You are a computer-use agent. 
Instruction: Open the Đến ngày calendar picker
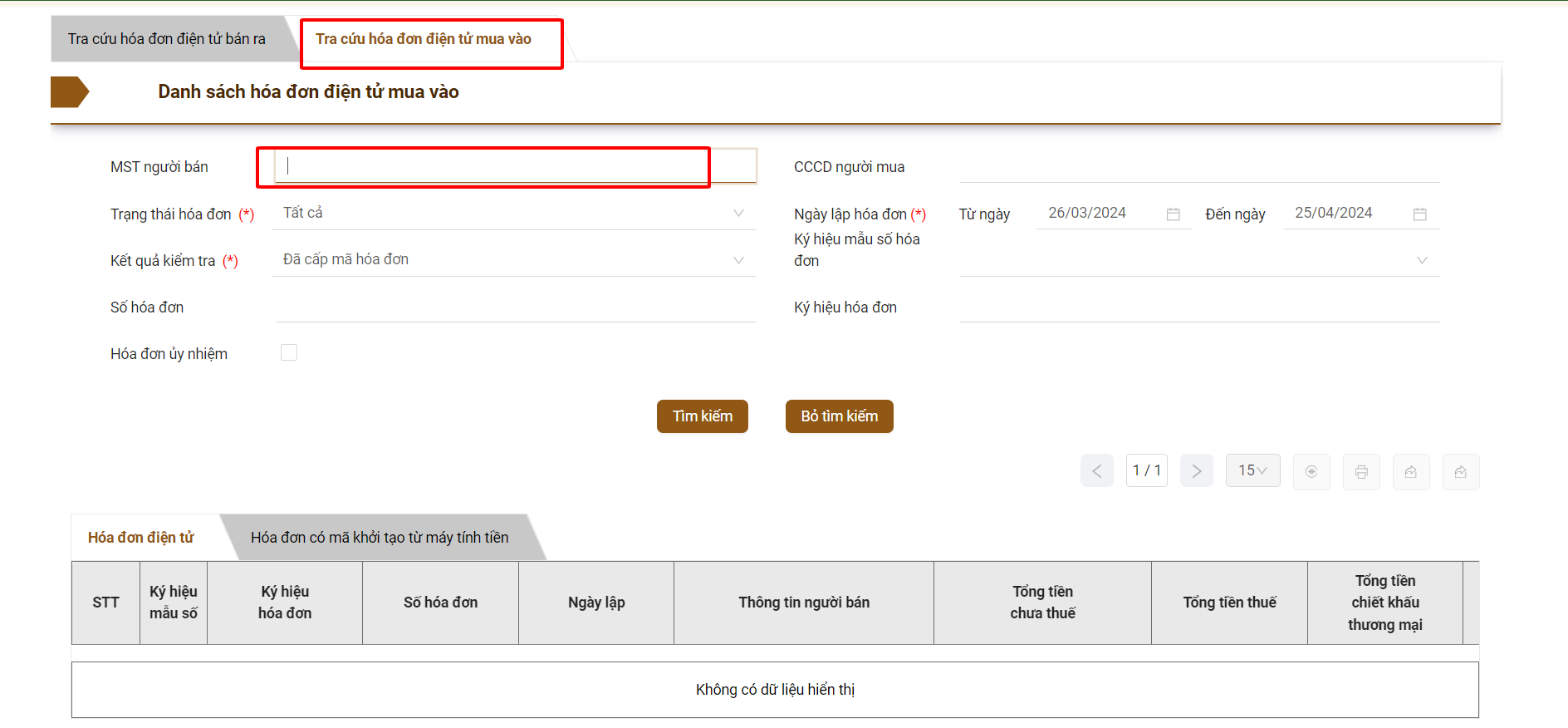pyautogui.click(x=1419, y=214)
